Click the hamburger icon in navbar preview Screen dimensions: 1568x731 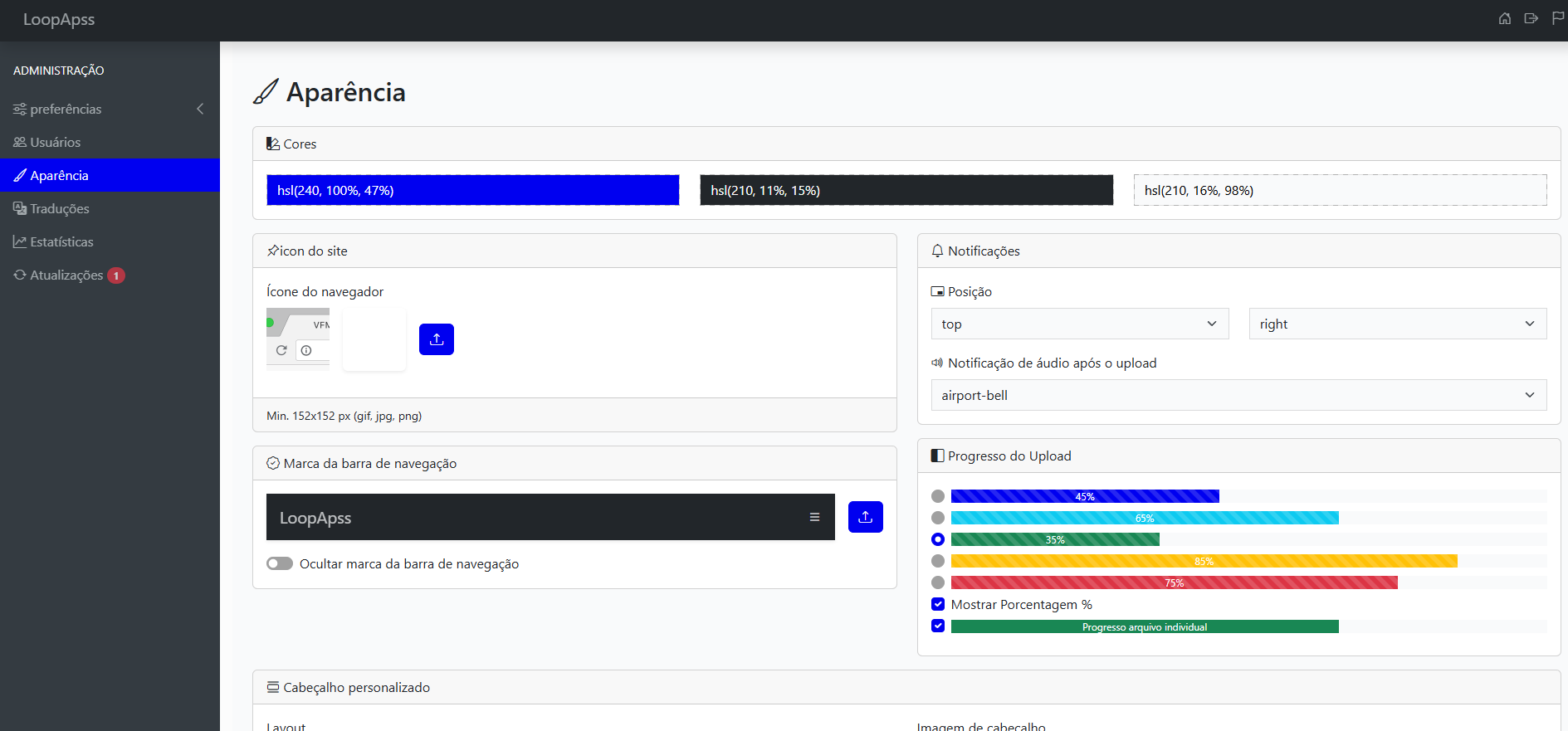pyautogui.click(x=814, y=517)
